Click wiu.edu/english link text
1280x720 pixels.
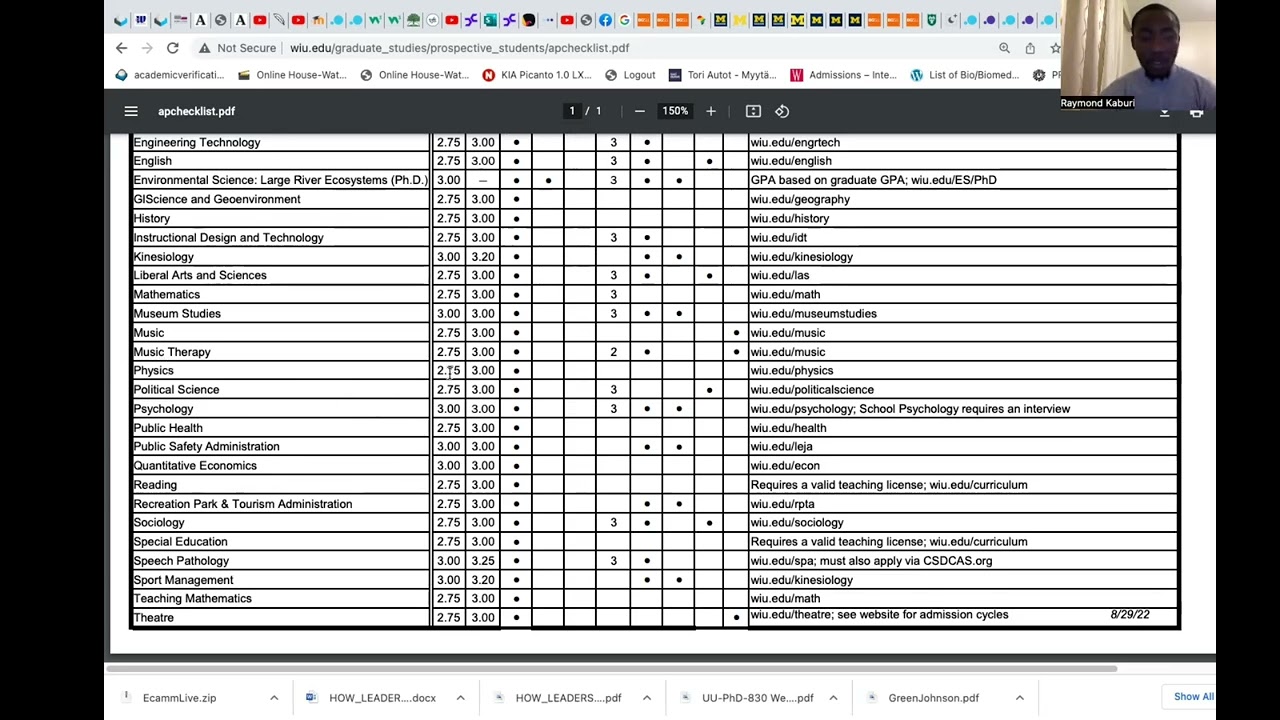click(791, 161)
